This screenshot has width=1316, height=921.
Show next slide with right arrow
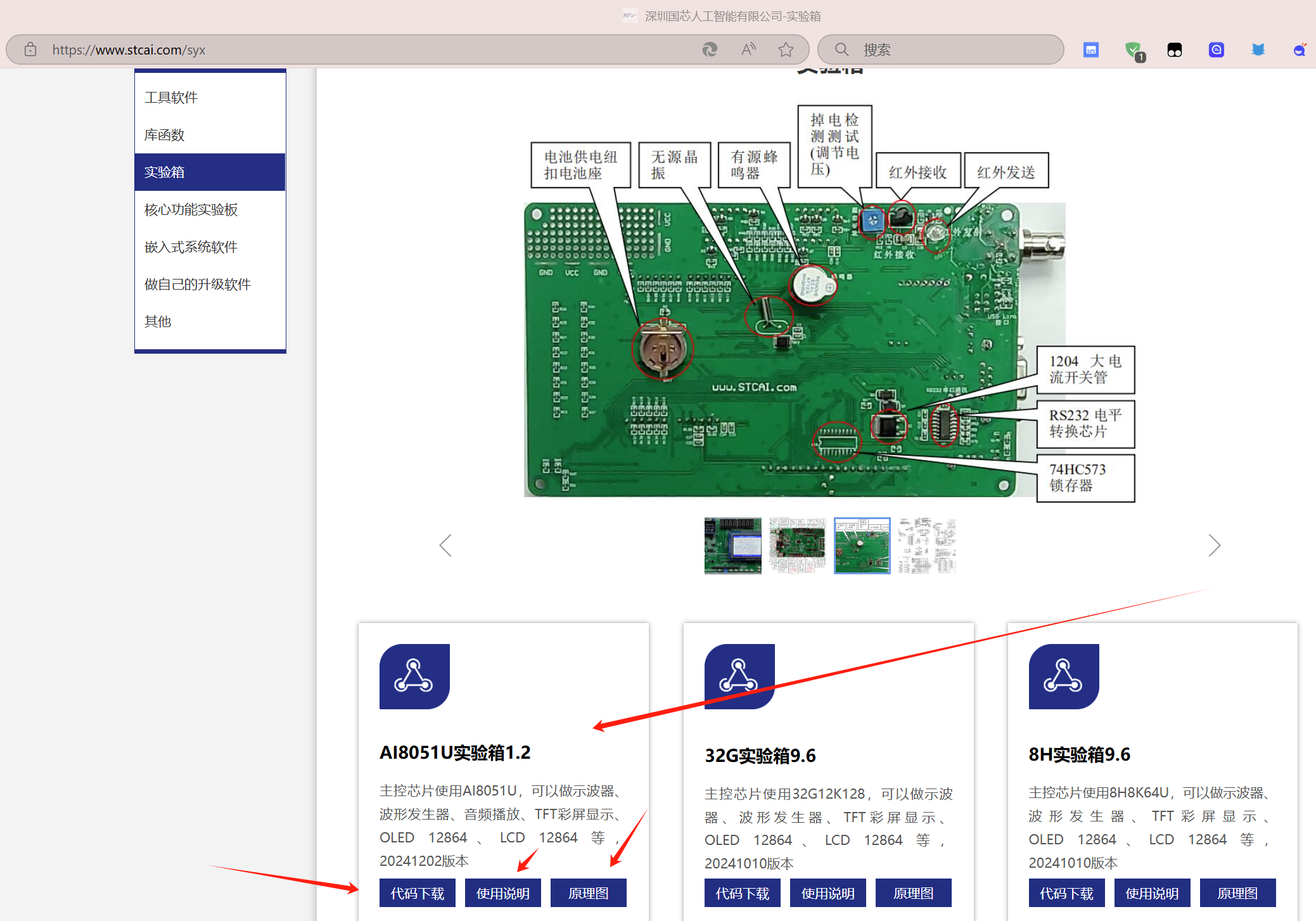pos(1214,545)
